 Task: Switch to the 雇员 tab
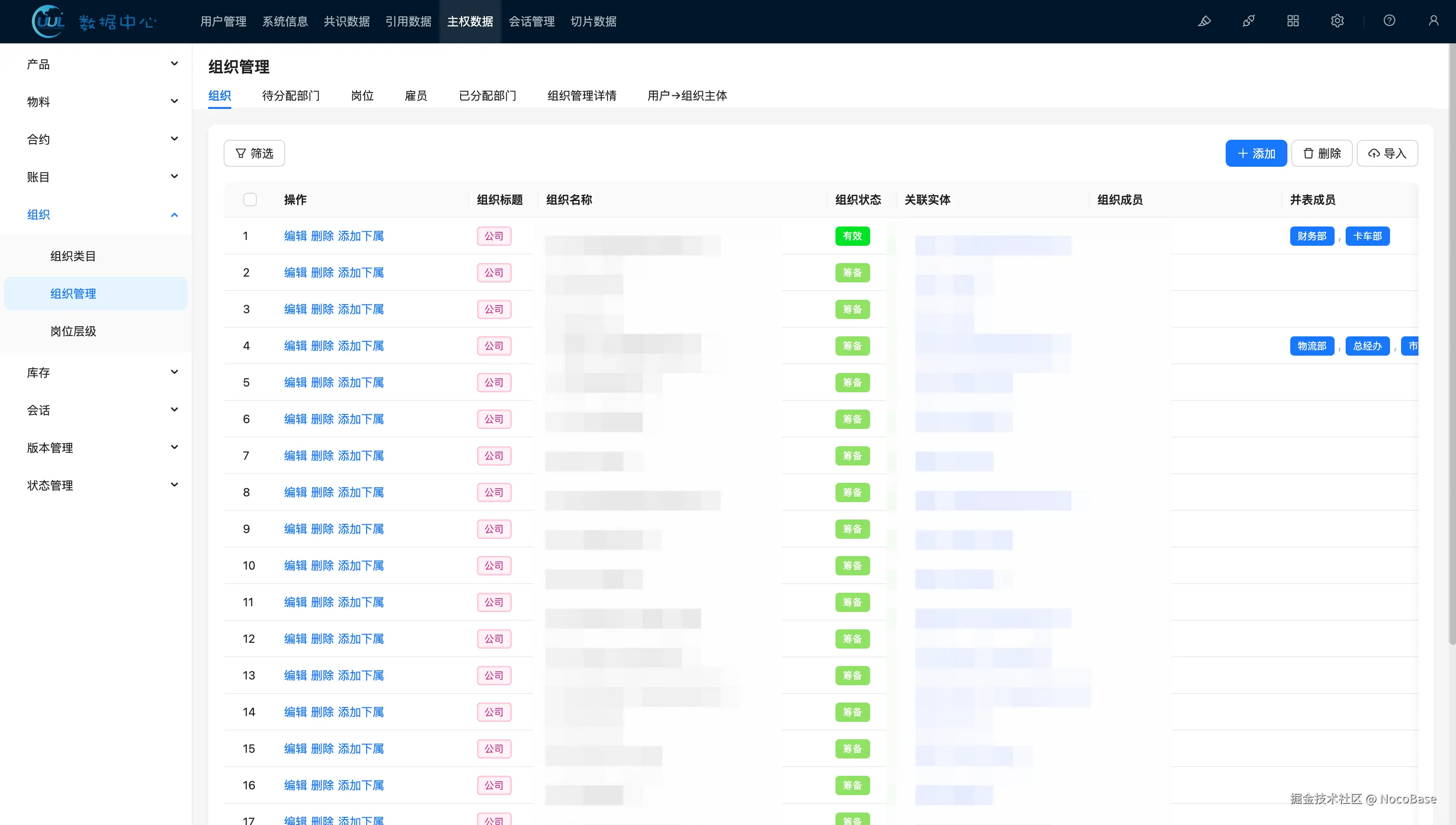click(x=416, y=96)
